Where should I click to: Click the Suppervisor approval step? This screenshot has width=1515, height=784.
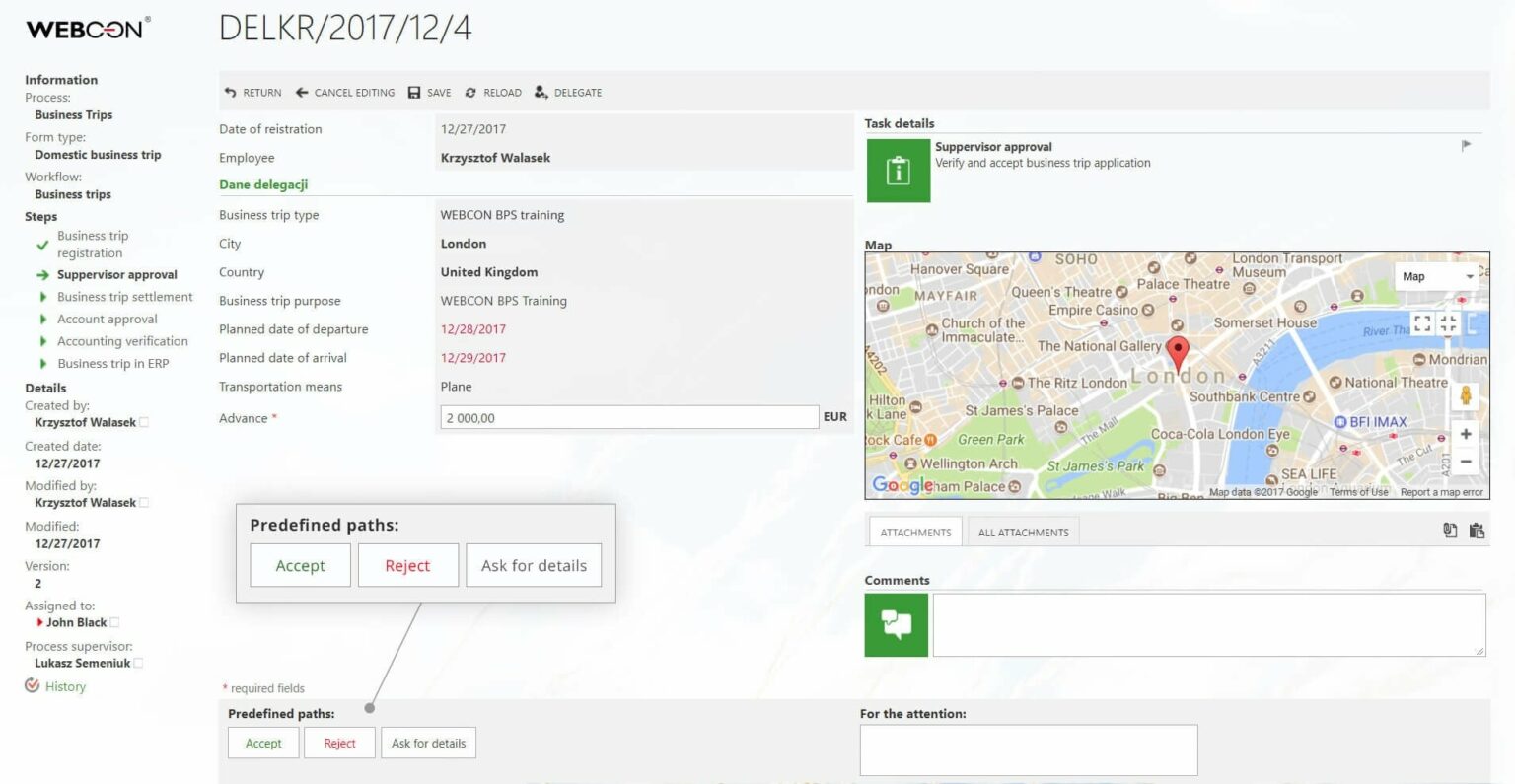[x=117, y=275]
